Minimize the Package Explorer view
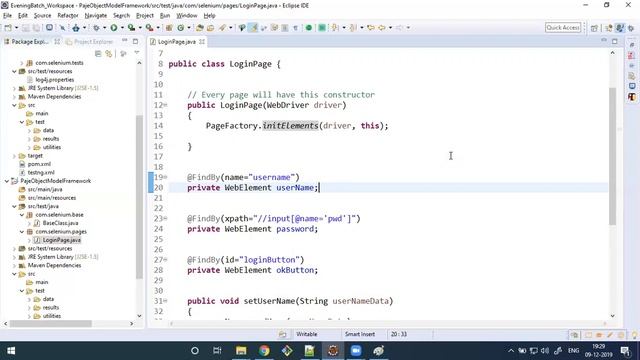 [x=125, y=41]
